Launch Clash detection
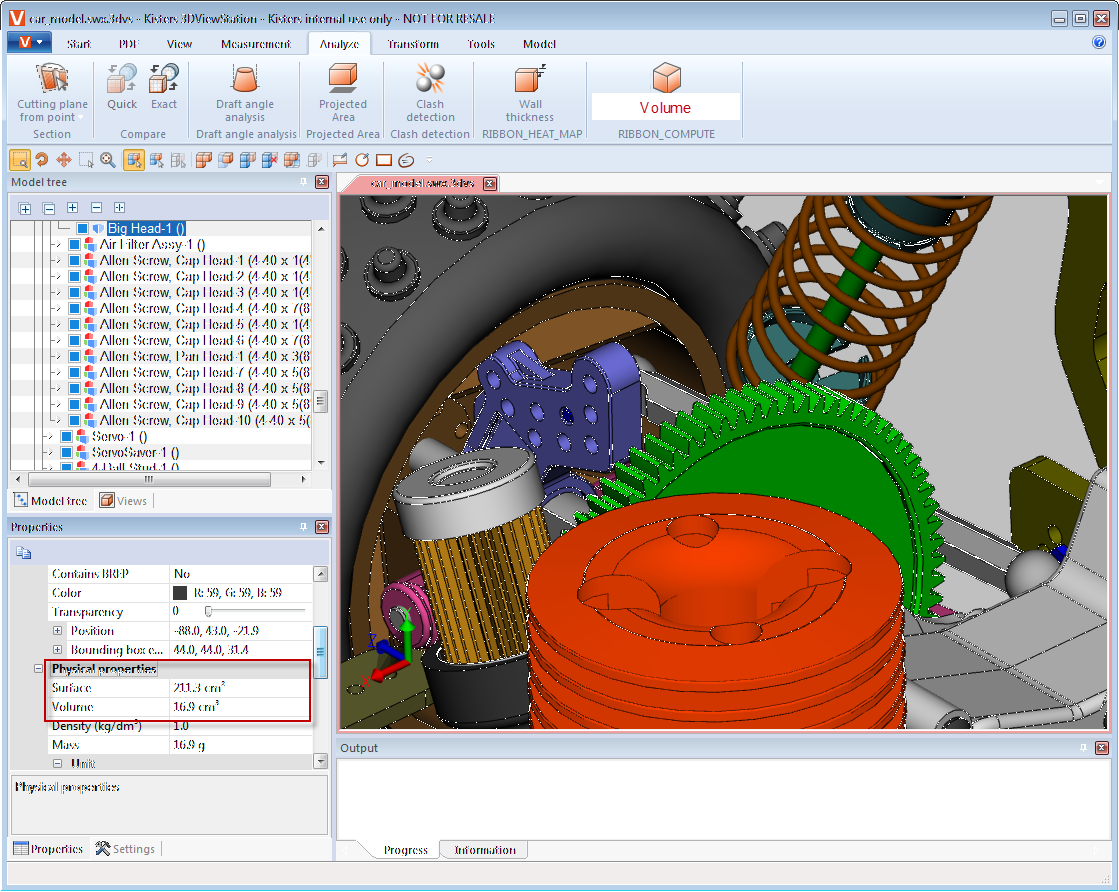 click(x=430, y=93)
